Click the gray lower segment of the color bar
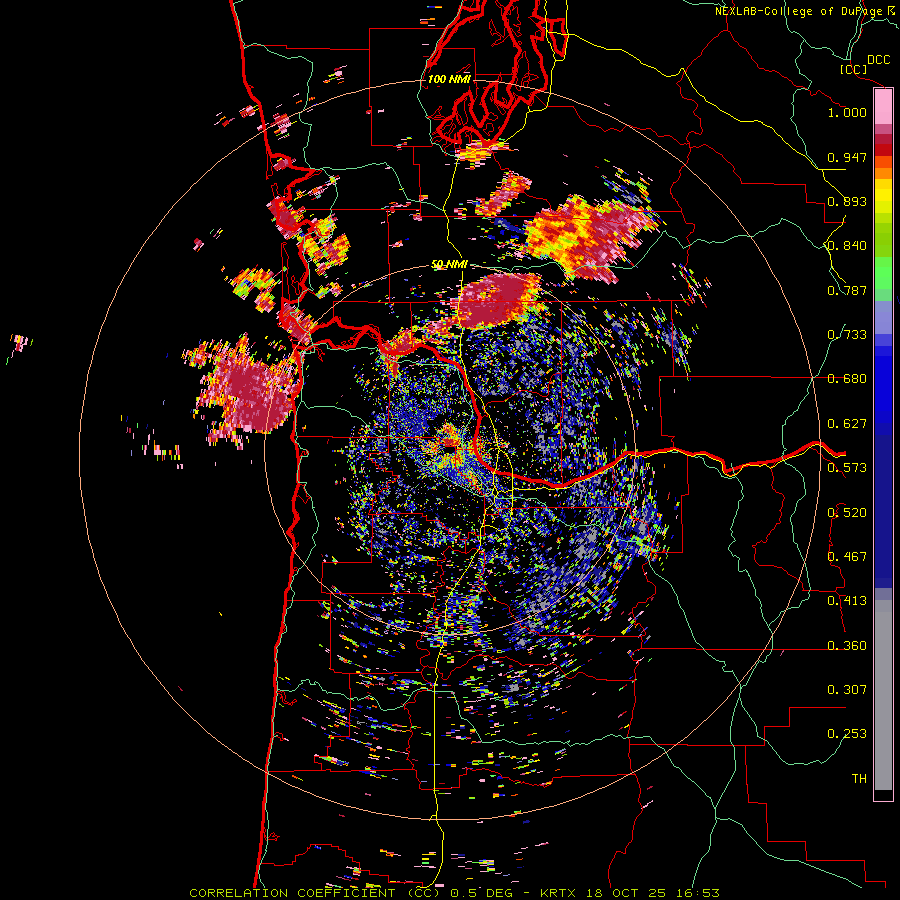Screen dimensions: 900x900 [x=883, y=695]
